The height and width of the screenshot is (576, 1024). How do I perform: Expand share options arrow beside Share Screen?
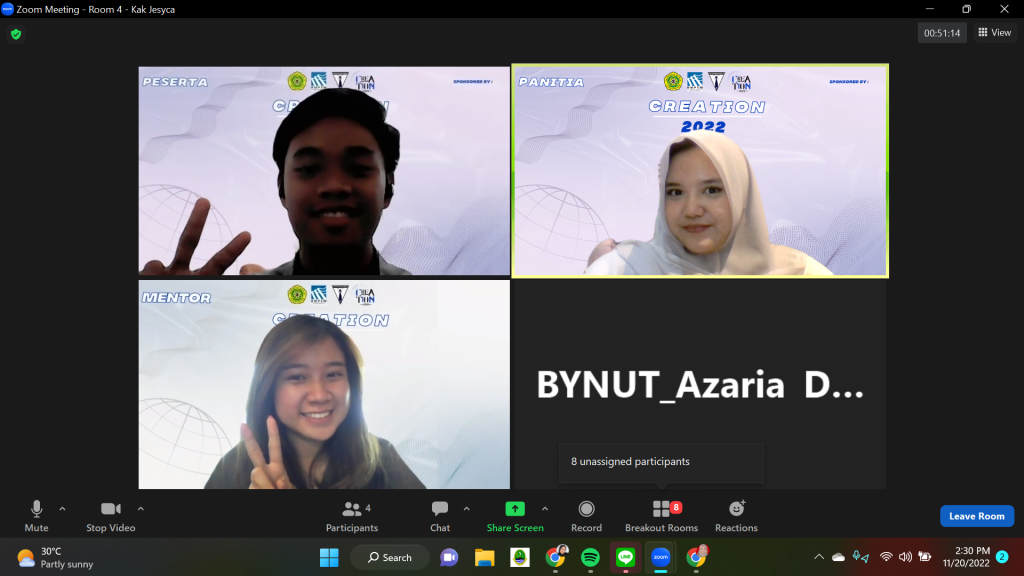pos(544,508)
